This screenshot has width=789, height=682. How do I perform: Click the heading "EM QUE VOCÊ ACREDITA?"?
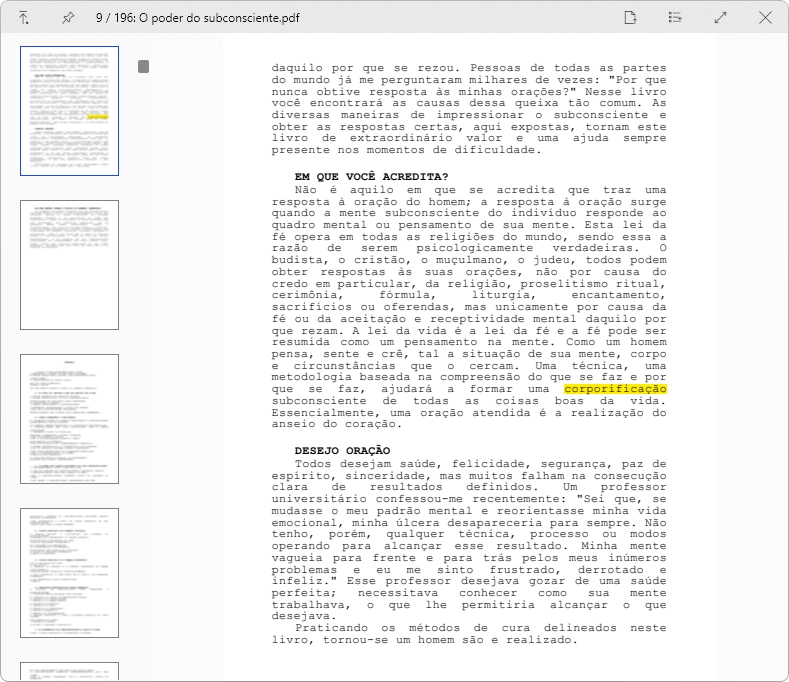371,177
